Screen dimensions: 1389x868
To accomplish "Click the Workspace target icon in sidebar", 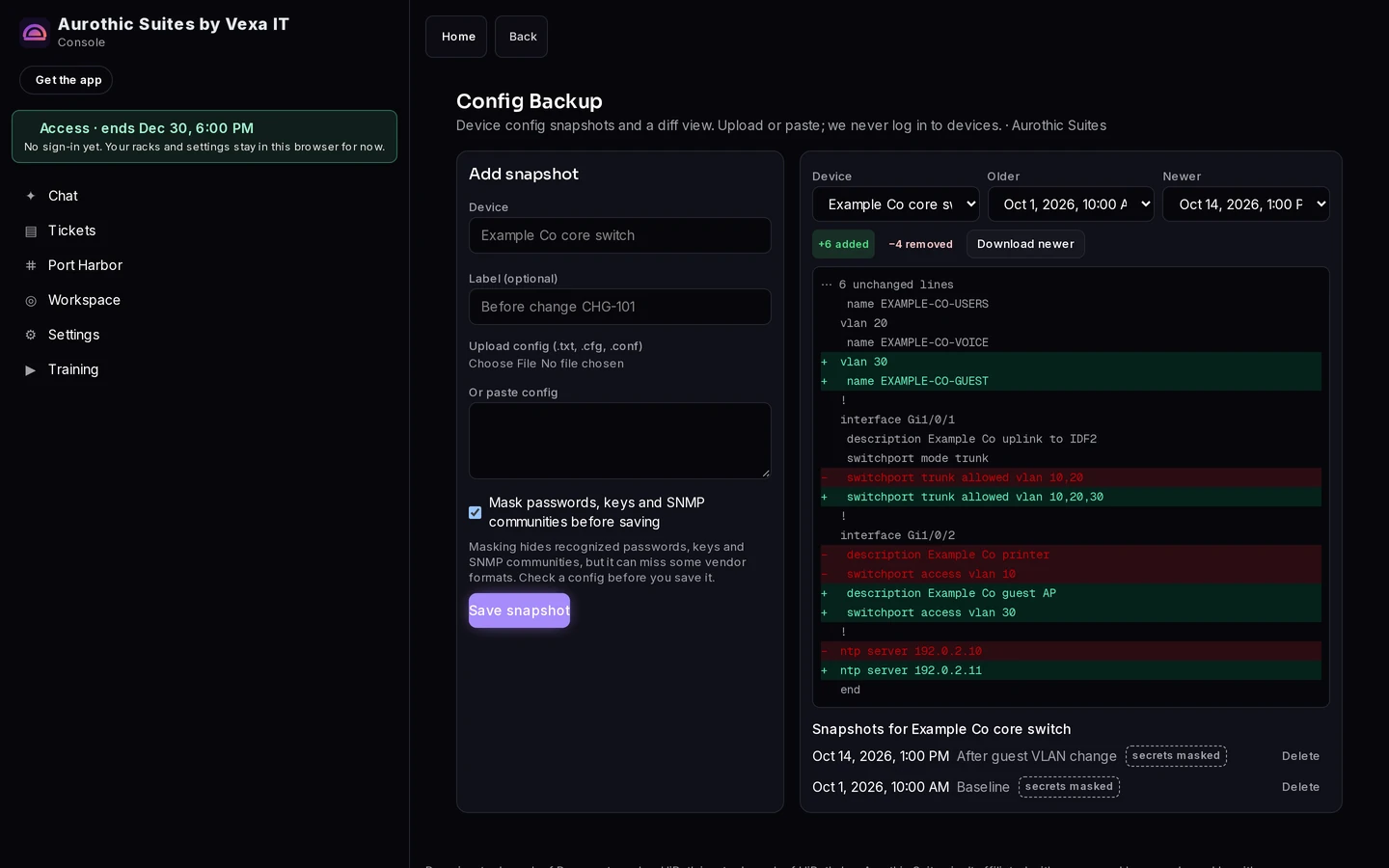I will pyautogui.click(x=31, y=300).
